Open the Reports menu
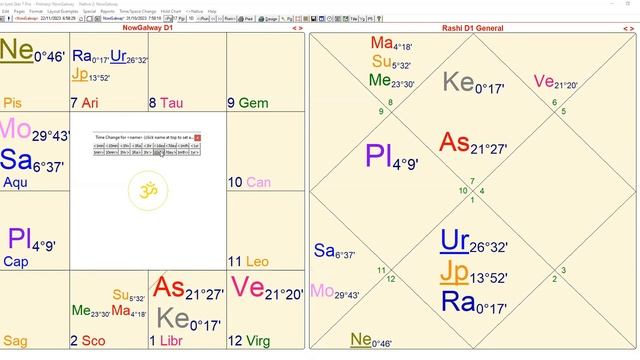The width and height of the screenshot is (640, 360). click(x=107, y=11)
